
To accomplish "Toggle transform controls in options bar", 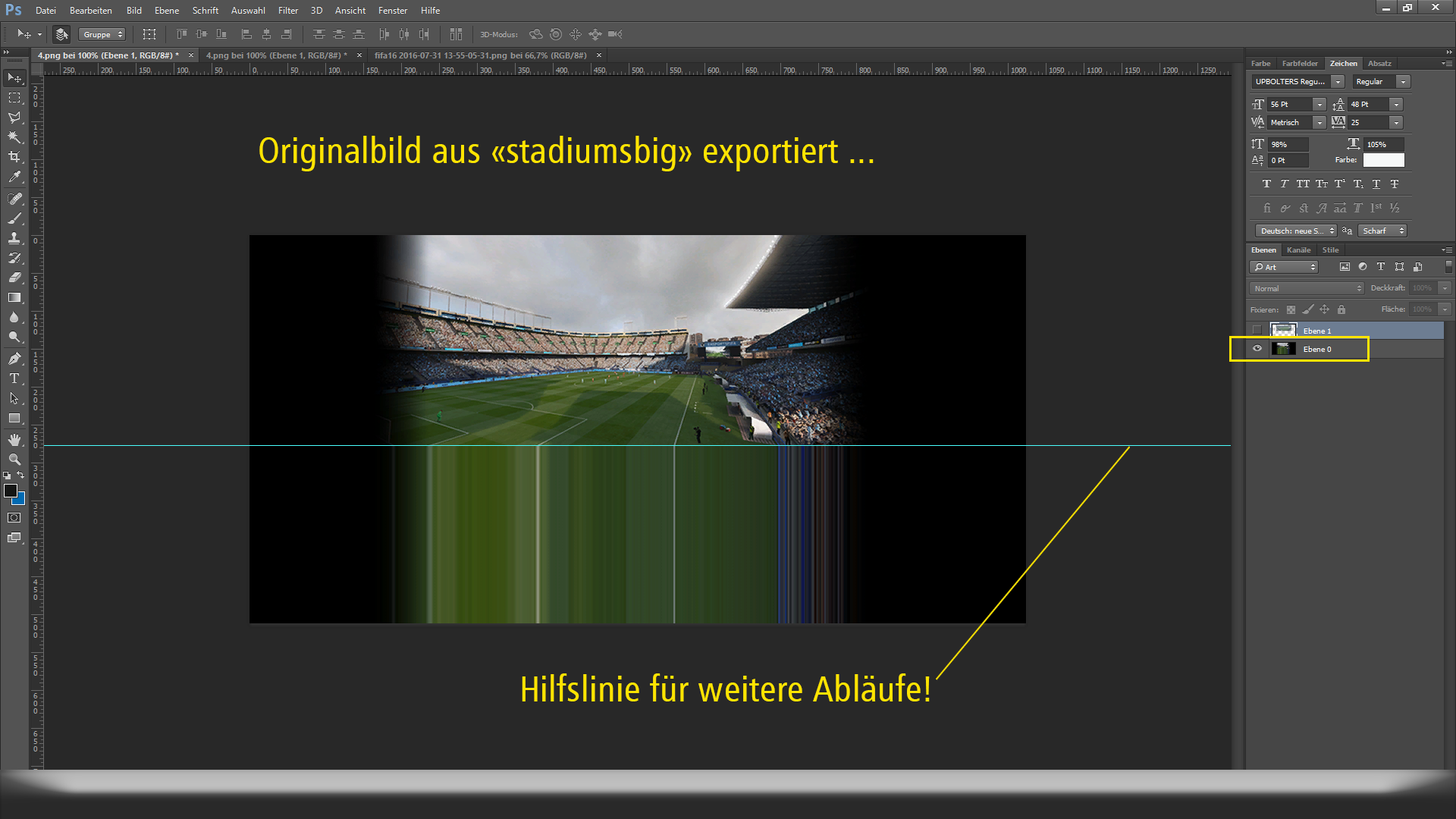I will (x=149, y=34).
